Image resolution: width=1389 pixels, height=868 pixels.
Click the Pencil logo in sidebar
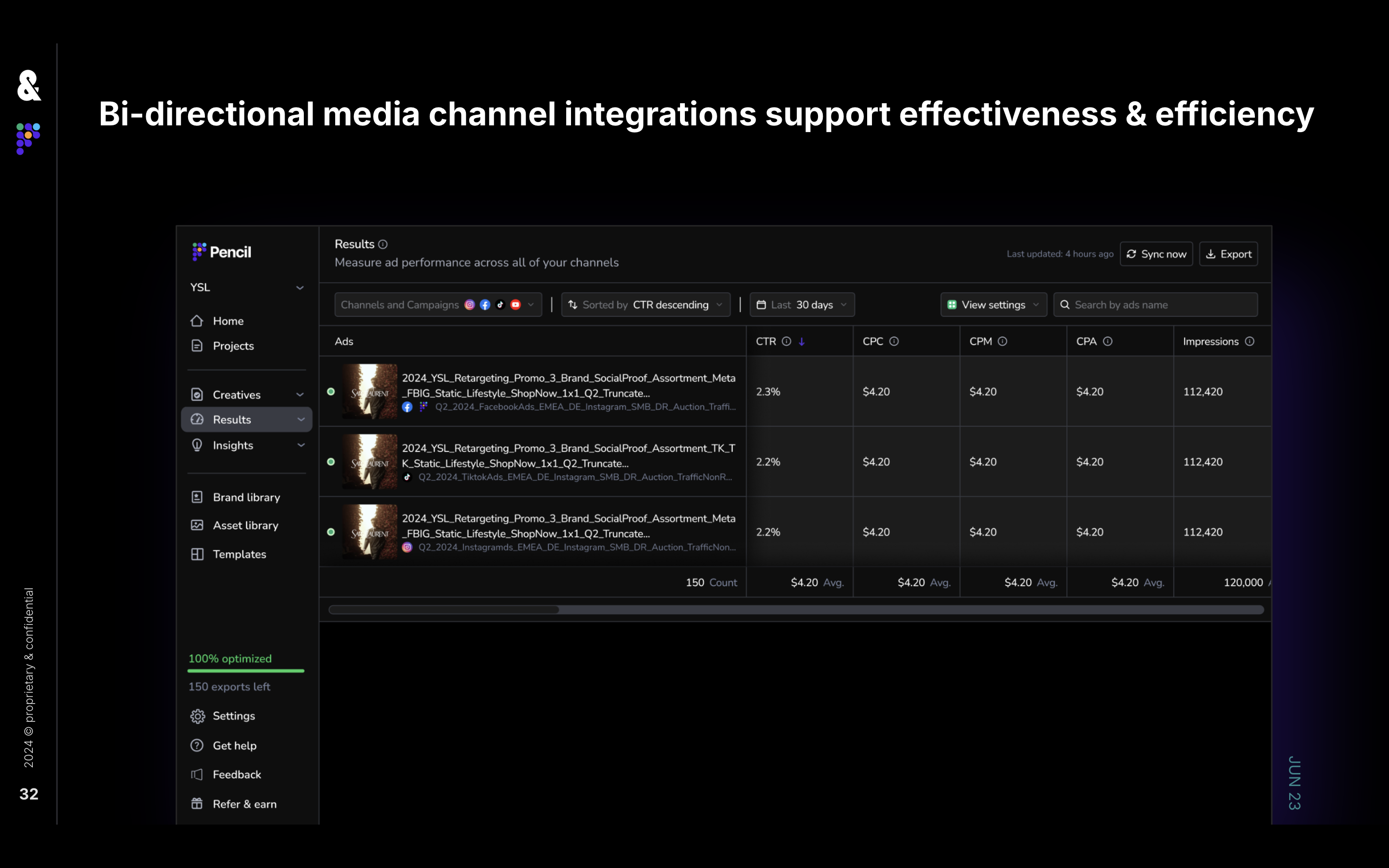point(221,251)
